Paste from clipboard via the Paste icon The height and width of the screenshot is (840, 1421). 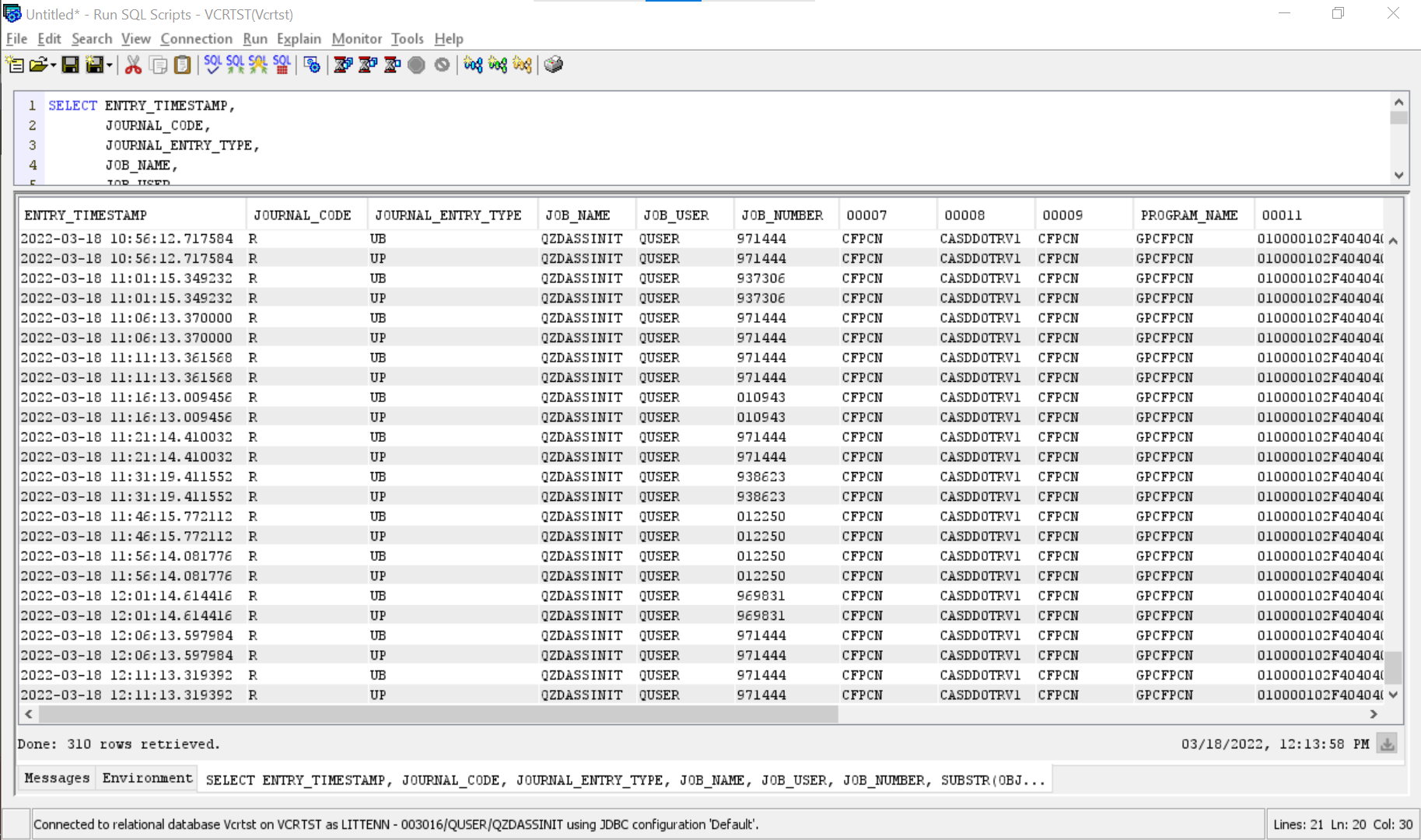[182, 65]
